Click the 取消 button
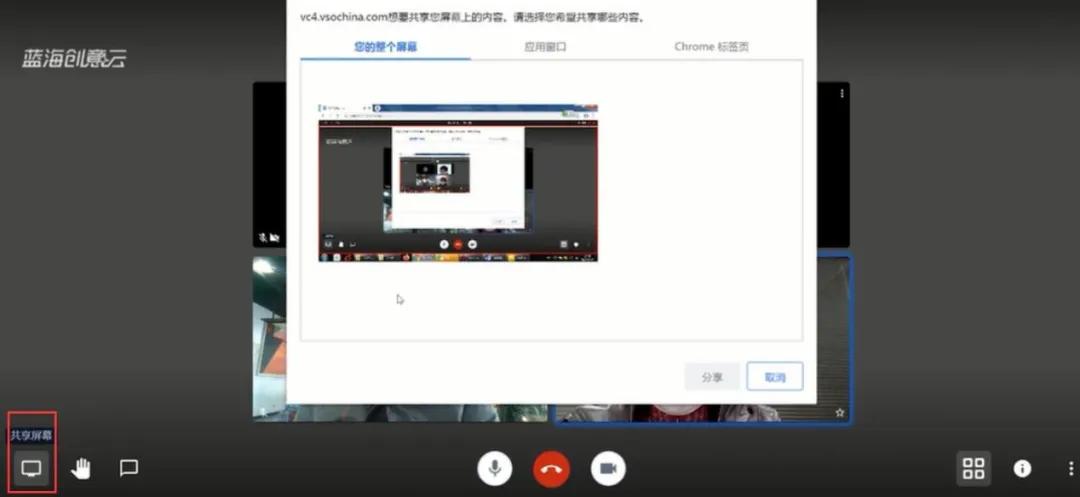Viewport: 1080px width, 497px height. click(x=775, y=377)
